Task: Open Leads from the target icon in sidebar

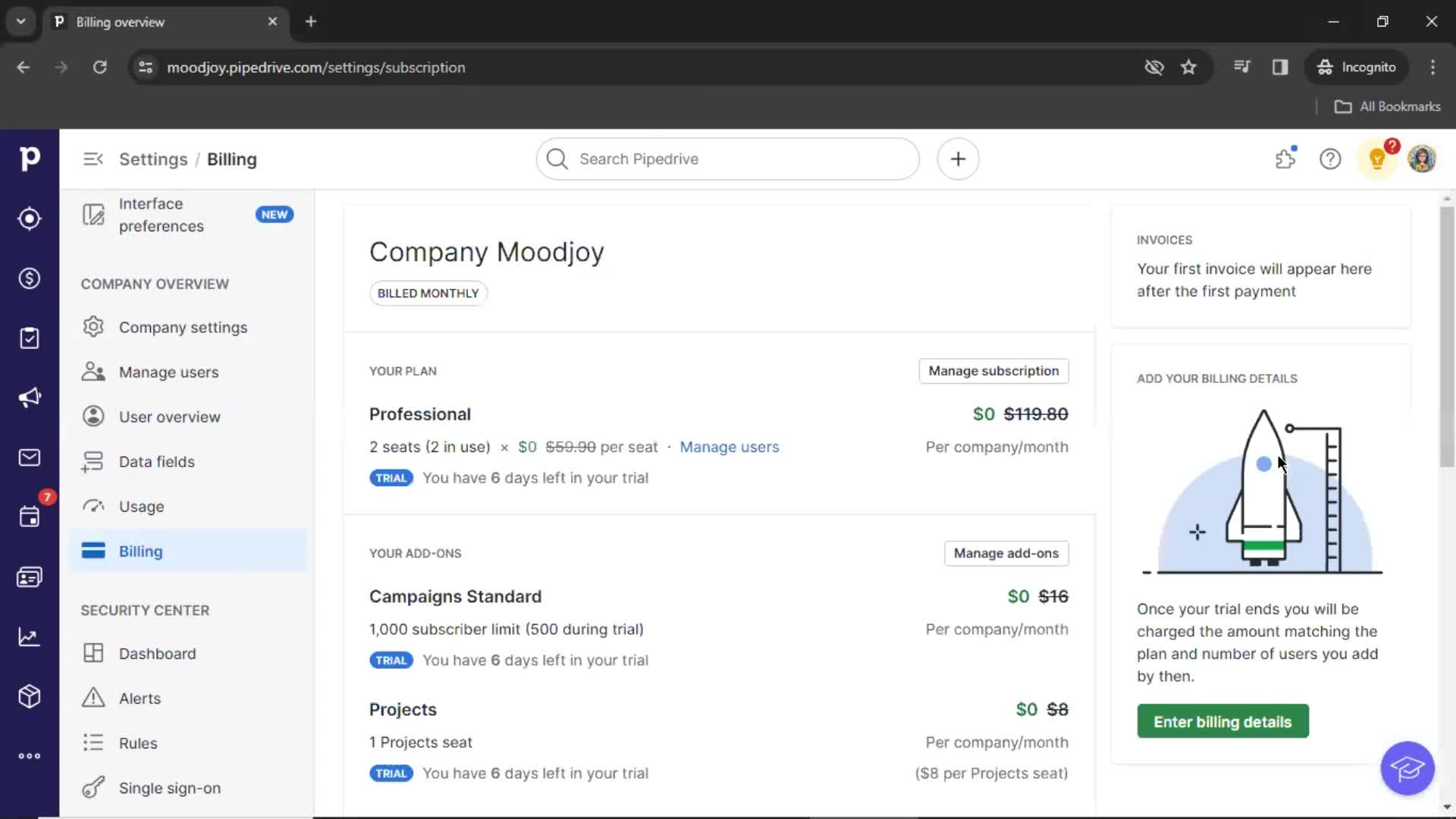Action: pos(30,218)
